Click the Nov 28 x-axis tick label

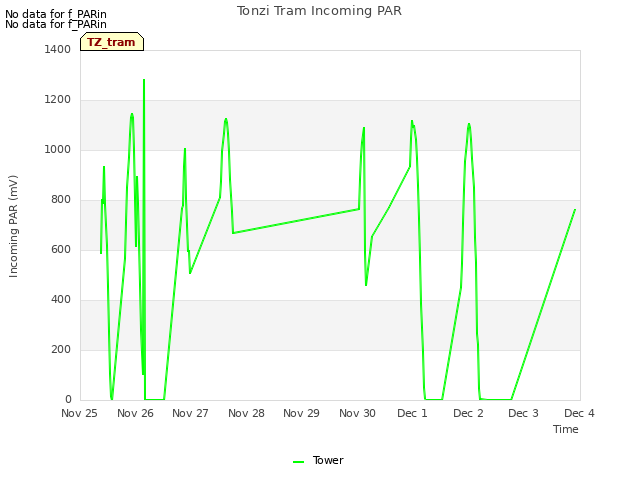pyautogui.click(x=246, y=413)
